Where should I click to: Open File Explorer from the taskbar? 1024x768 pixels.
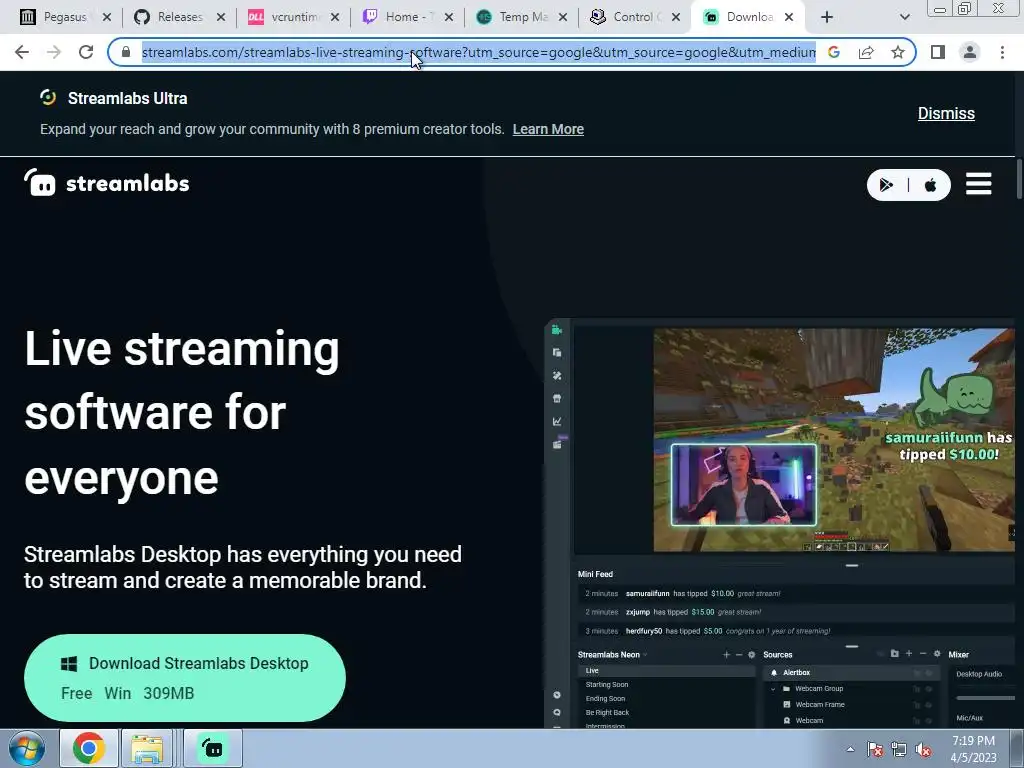pyautogui.click(x=148, y=748)
